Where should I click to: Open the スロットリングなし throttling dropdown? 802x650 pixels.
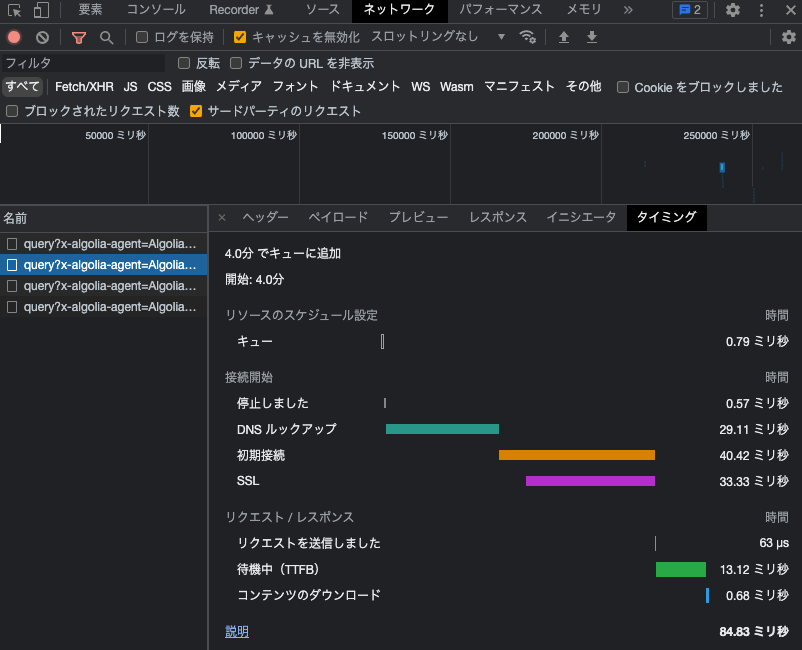tap(438, 37)
